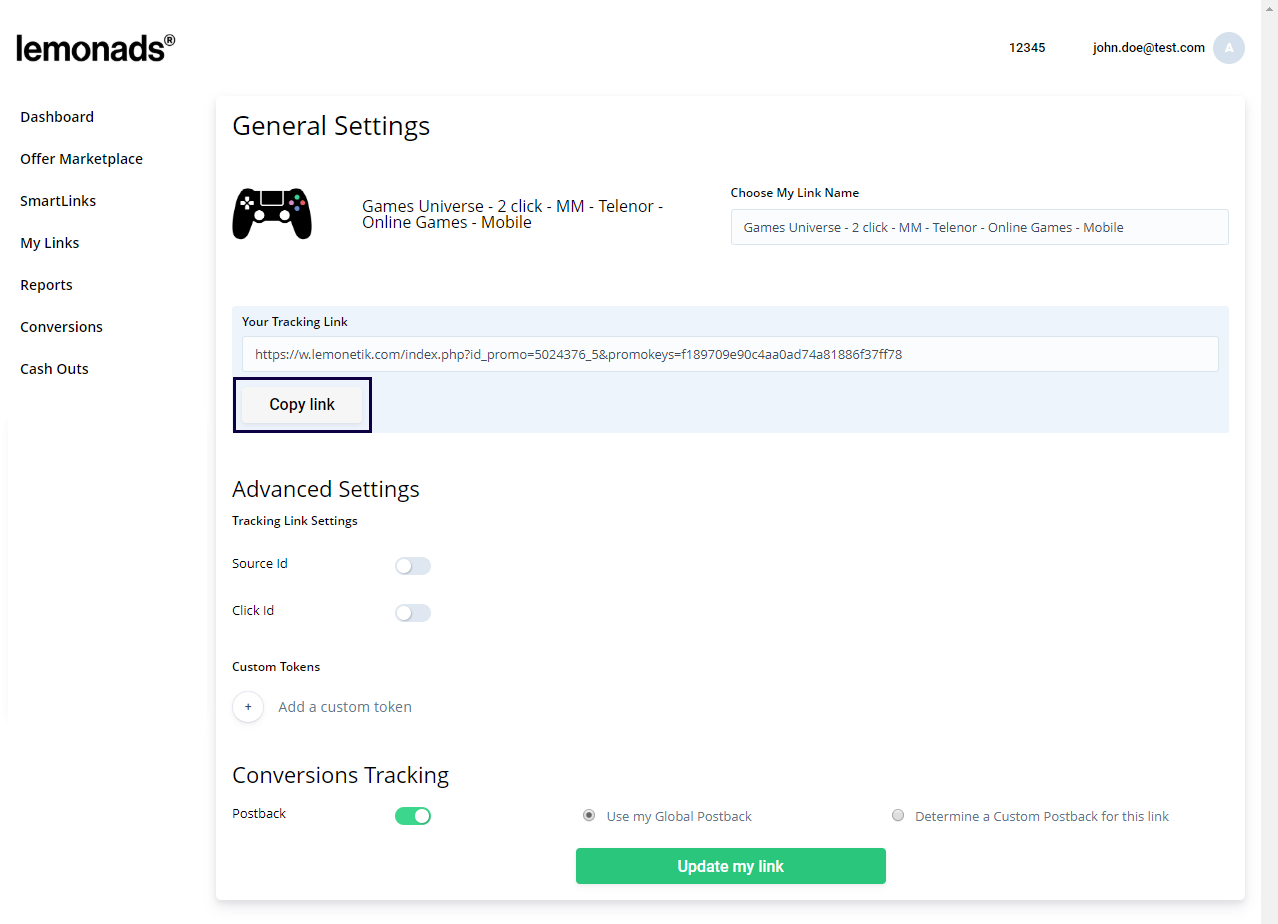The width and height of the screenshot is (1278, 924).
Task: Focus the Choose My Link Name field
Action: 979,227
